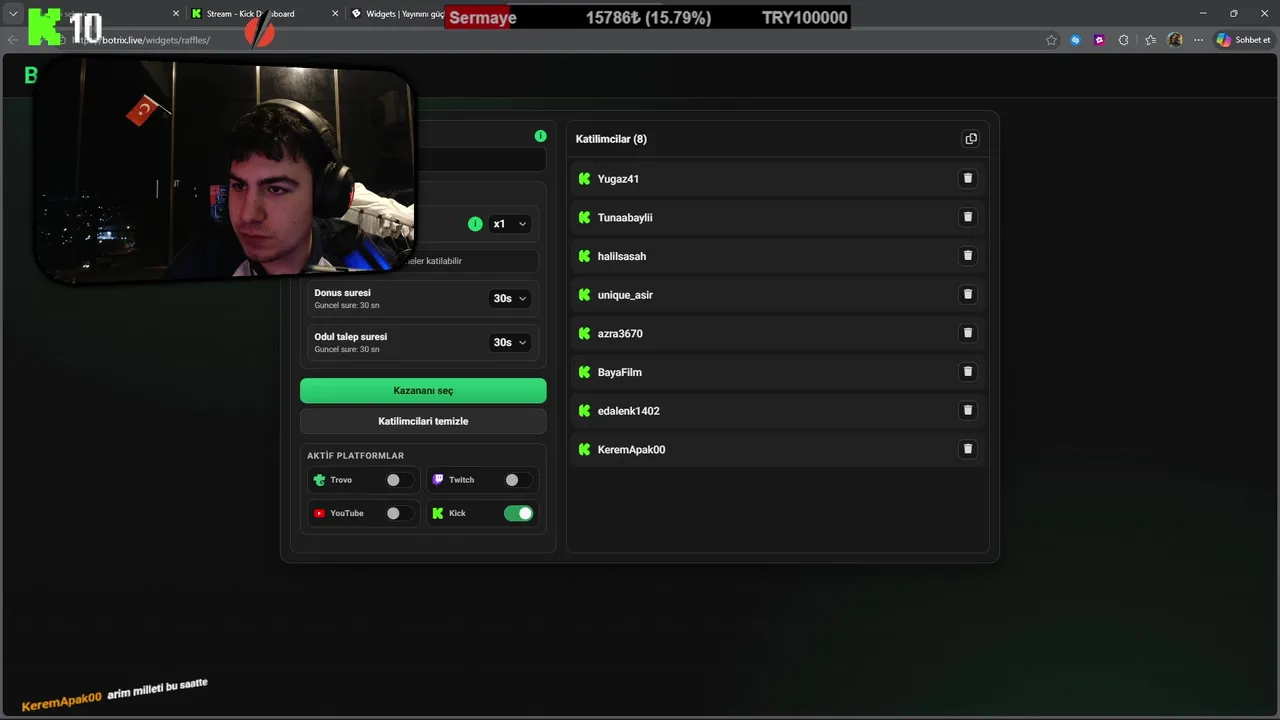Viewport: 1280px width, 720px height.
Task: Go back with the browser back arrow
Action: coord(13,40)
